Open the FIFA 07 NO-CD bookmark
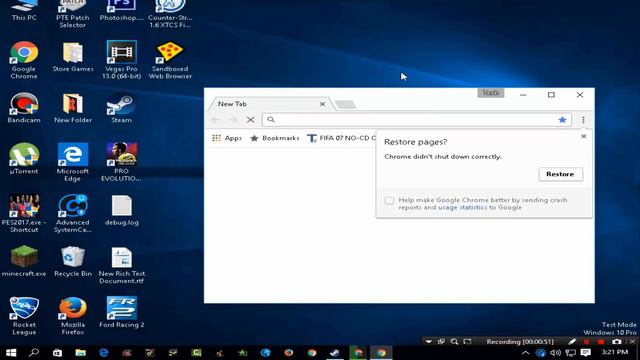The width and height of the screenshot is (640, 360). pyautogui.click(x=341, y=138)
